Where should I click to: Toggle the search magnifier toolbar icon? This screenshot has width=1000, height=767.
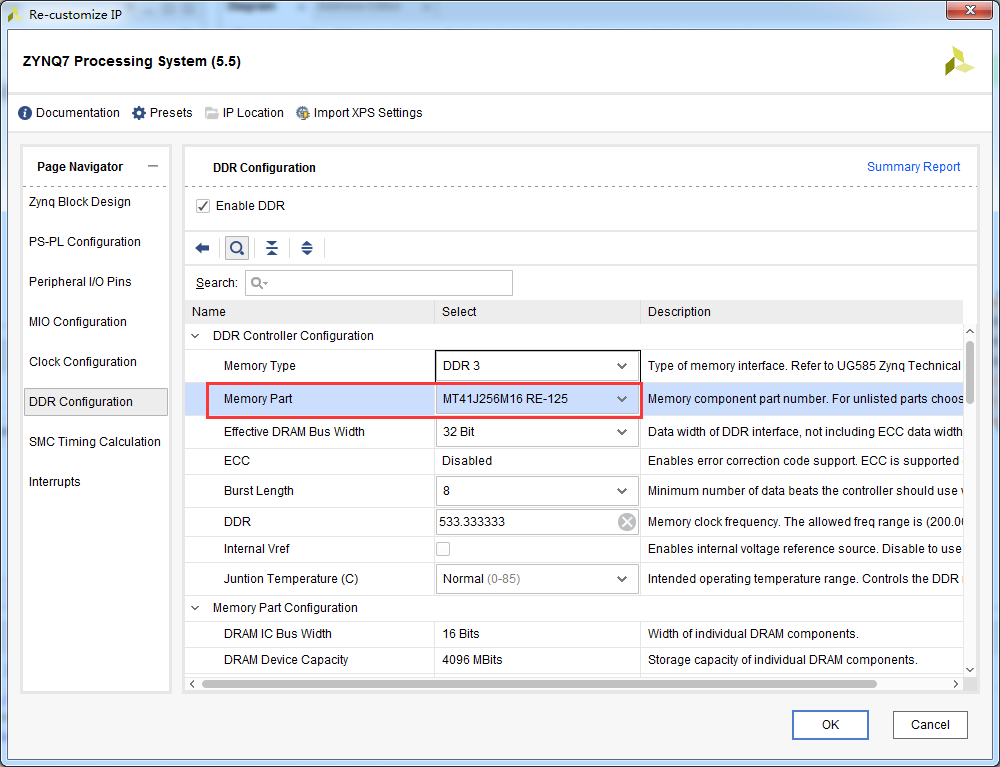tap(237, 248)
